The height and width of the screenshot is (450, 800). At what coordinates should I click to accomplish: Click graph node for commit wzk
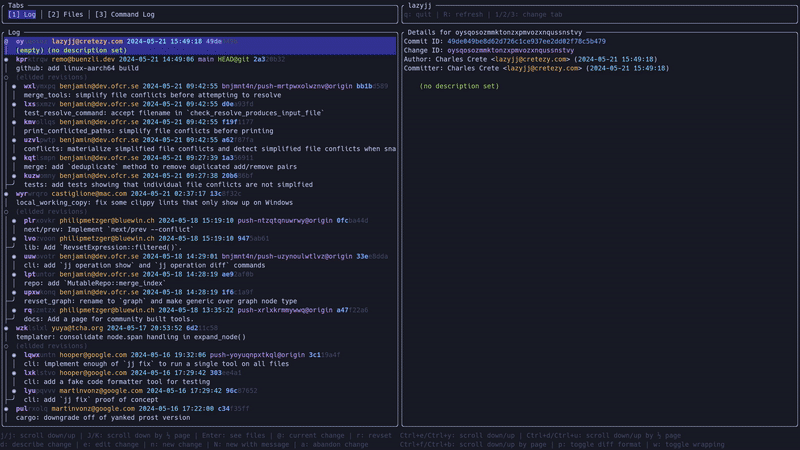tap(8, 327)
